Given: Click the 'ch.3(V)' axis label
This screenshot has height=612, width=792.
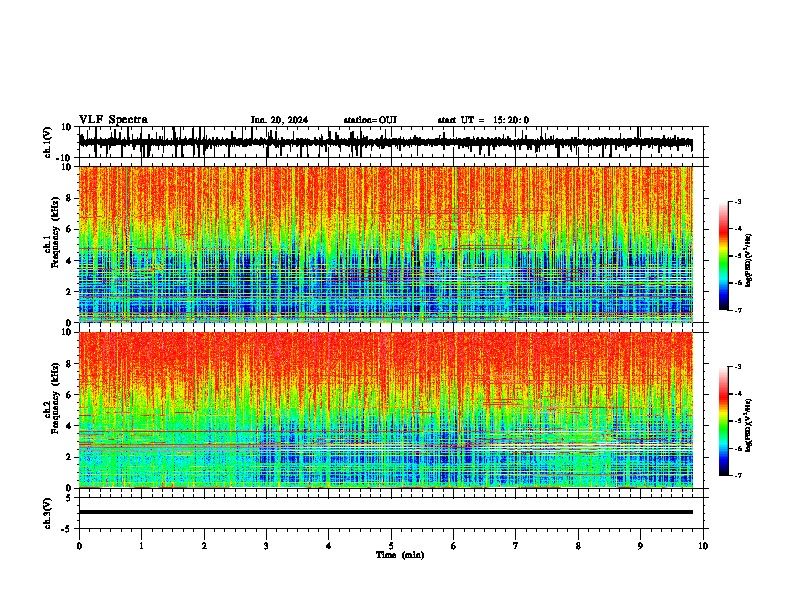Looking at the screenshot, I should tap(48, 513).
